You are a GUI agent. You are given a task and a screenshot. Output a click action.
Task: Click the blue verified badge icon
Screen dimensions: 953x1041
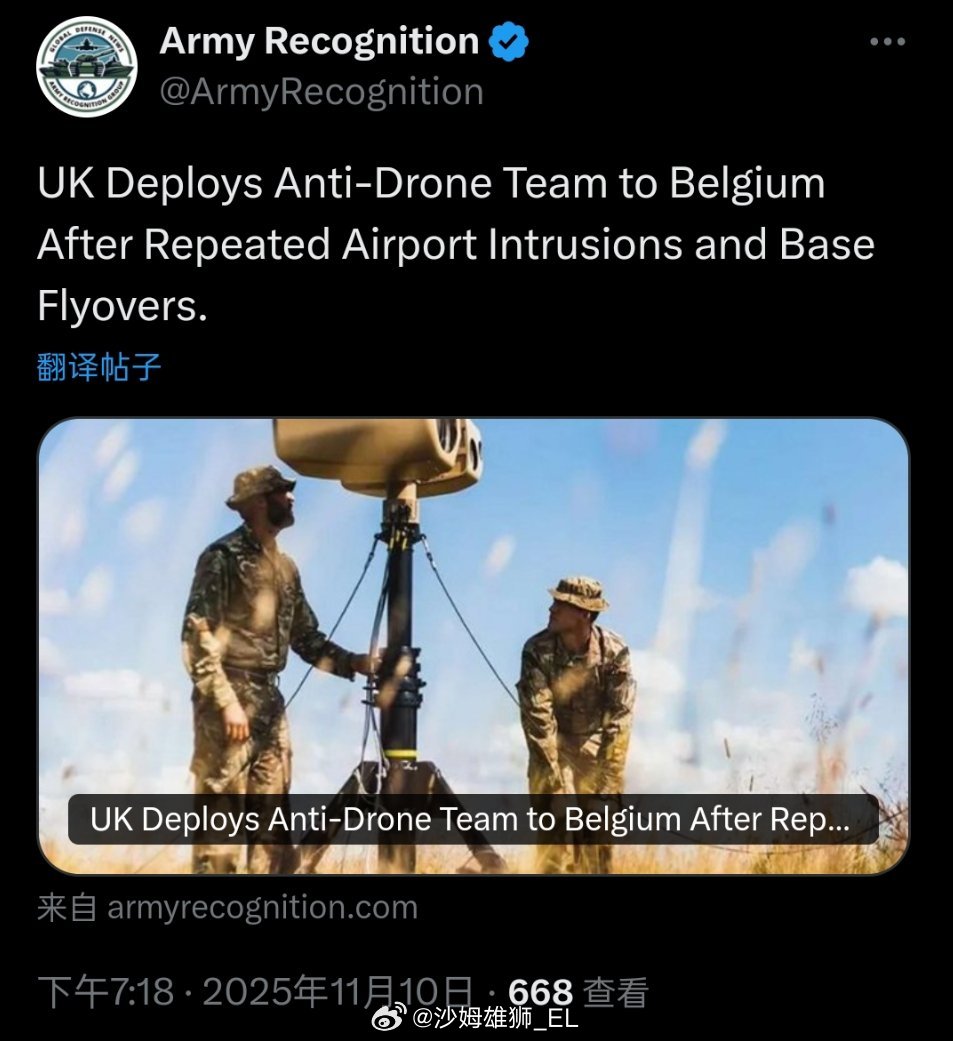click(509, 41)
